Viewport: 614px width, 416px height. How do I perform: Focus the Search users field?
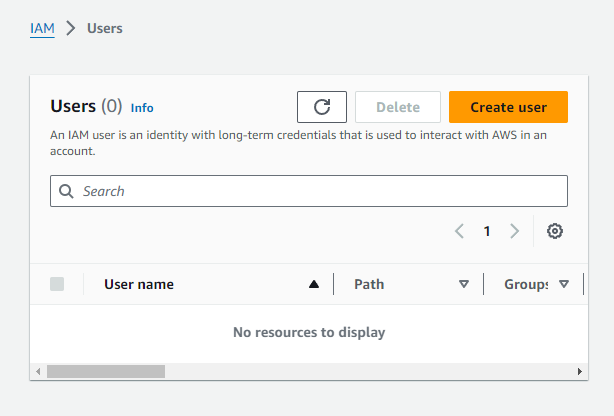[309, 191]
